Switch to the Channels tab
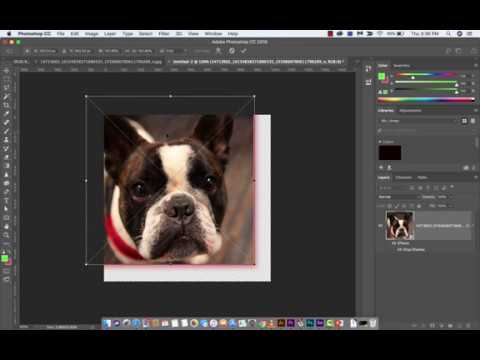480x360 pixels. tap(403, 178)
